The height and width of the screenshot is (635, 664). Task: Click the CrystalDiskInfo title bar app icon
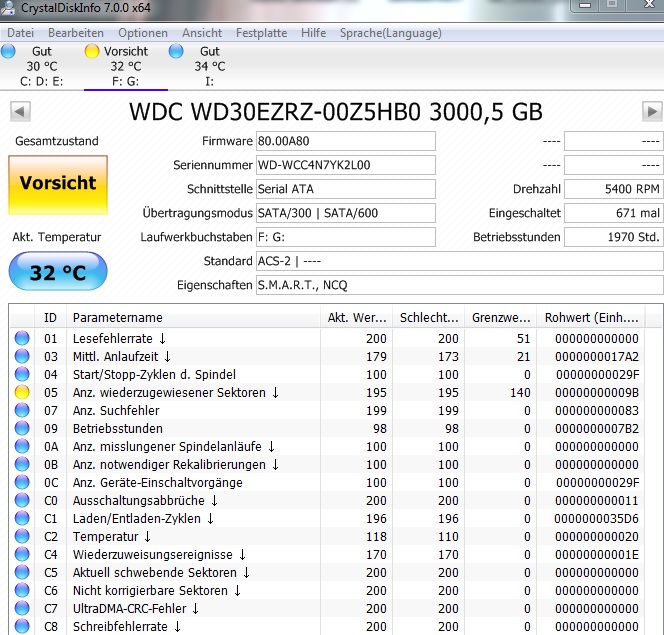pos(8,8)
